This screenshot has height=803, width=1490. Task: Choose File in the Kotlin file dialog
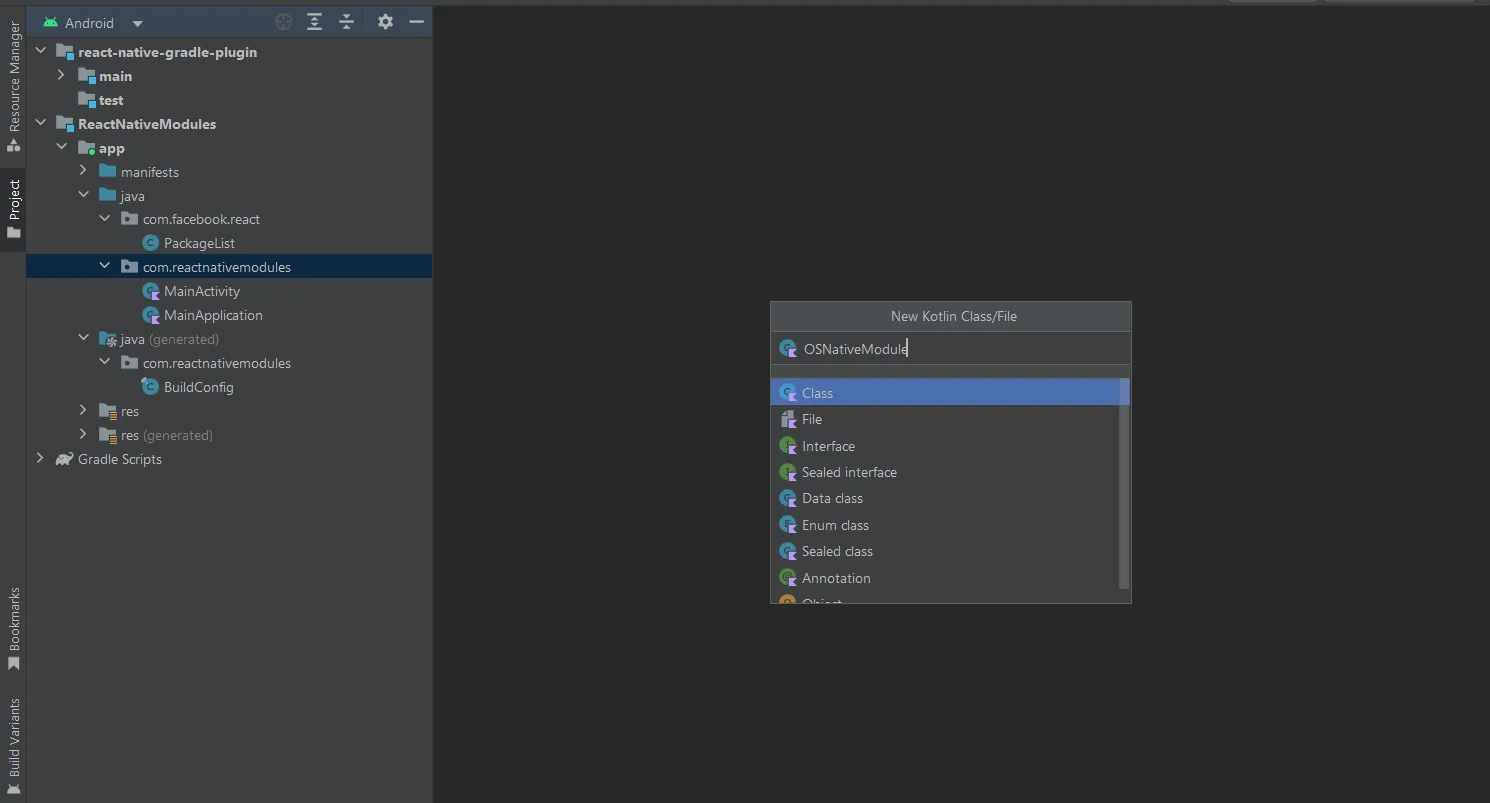click(945, 419)
